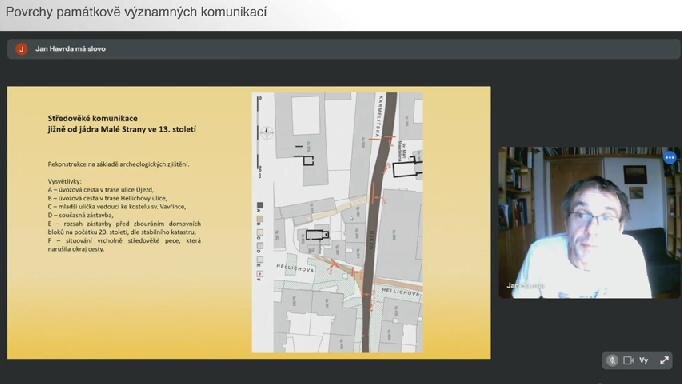Select Jan Havrda's webcam video tile
Image resolution: width=682 pixels, height=384 pixels.
[x=589, y=222]
